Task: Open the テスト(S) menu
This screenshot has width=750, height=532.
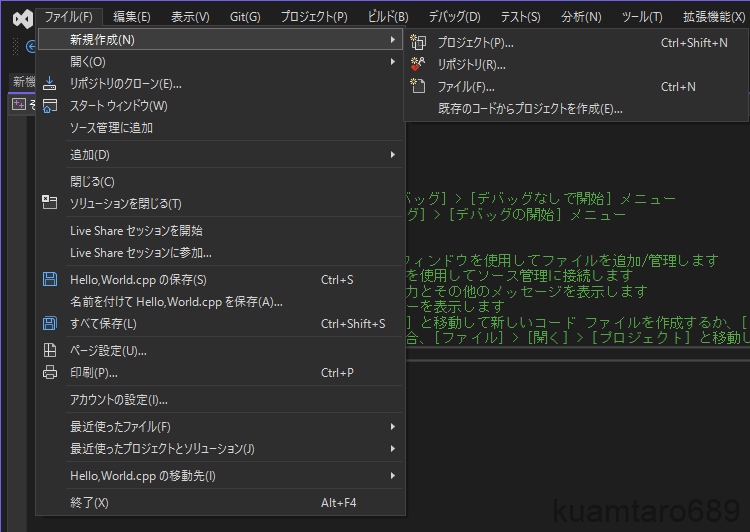Action: pyautogui.click(x=520, y=17)
